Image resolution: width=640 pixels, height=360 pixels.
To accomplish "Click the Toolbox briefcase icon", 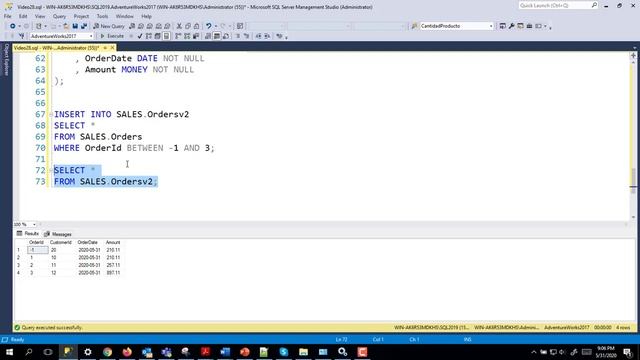I will coord(529,26).
